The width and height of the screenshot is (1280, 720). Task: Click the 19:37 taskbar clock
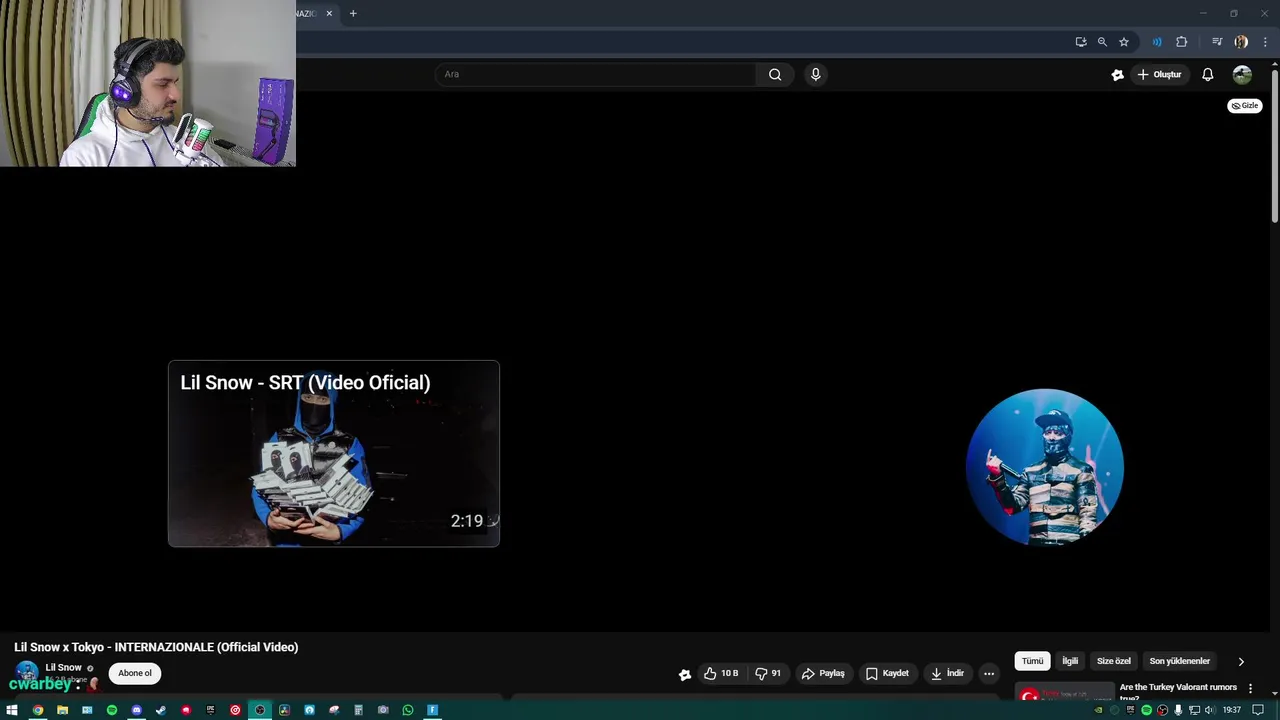[1232, 710]
